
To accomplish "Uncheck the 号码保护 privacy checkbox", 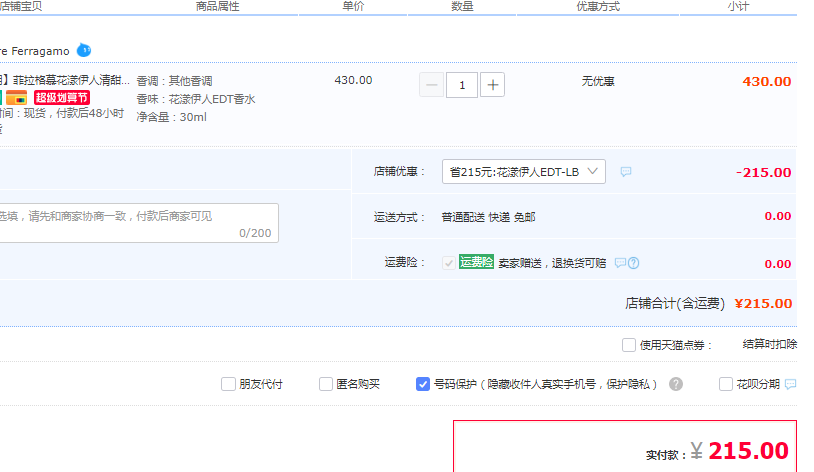I will click(423, 384).
